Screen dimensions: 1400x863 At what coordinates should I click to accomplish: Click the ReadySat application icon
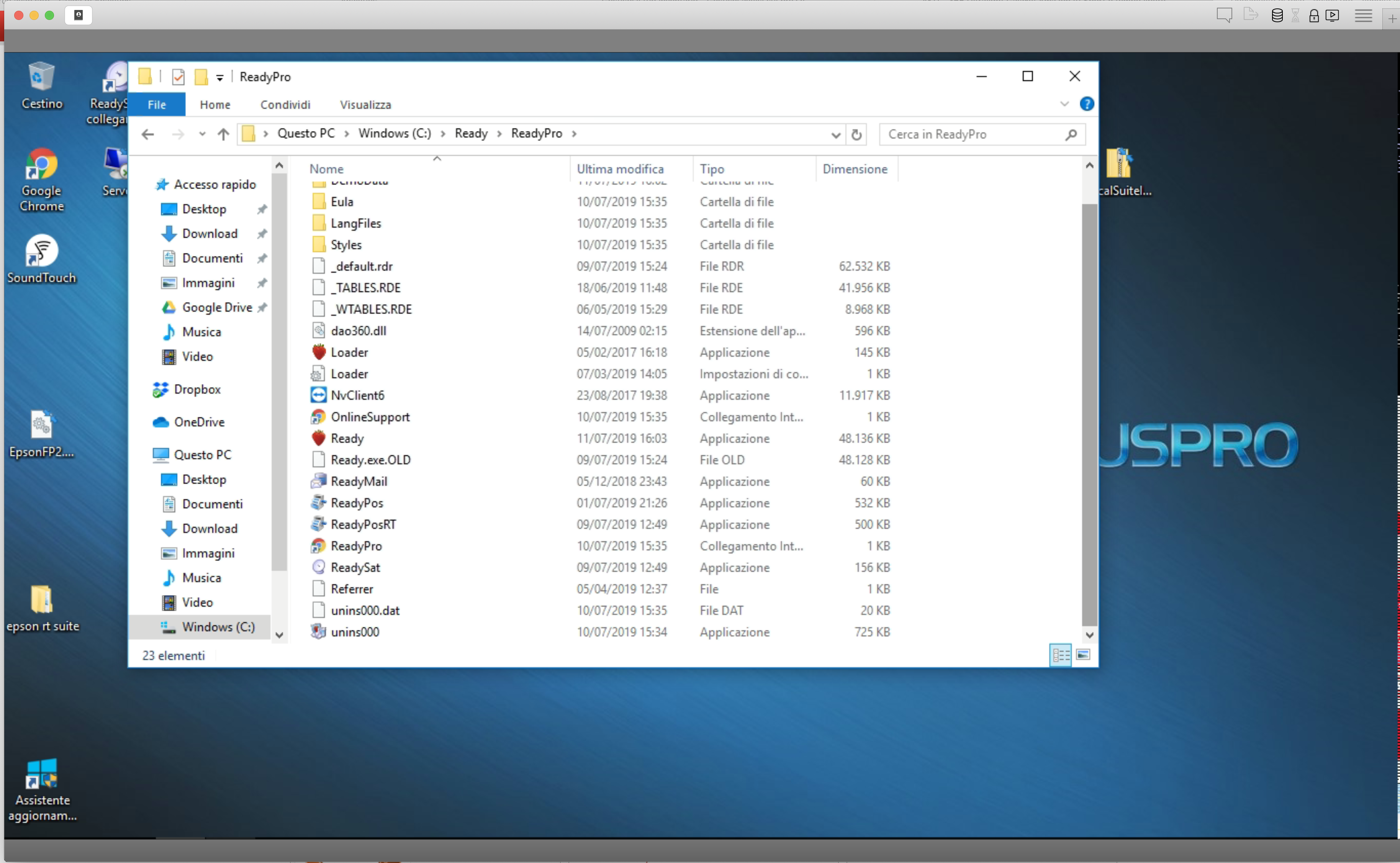click(318, 567)
